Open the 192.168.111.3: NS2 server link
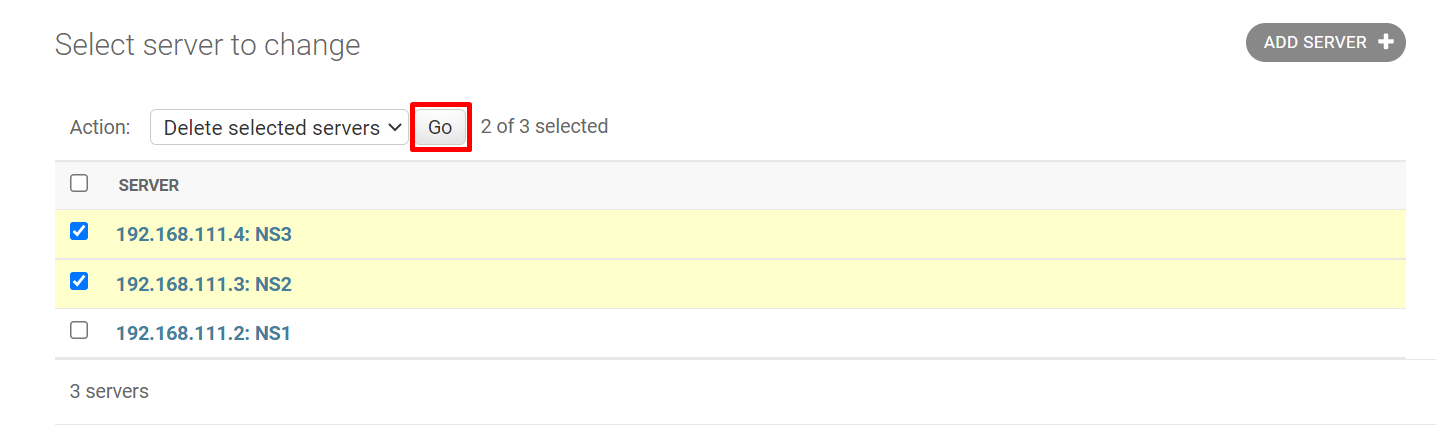This screenshot has width=1454, height=443. click(x=204, y=284)
